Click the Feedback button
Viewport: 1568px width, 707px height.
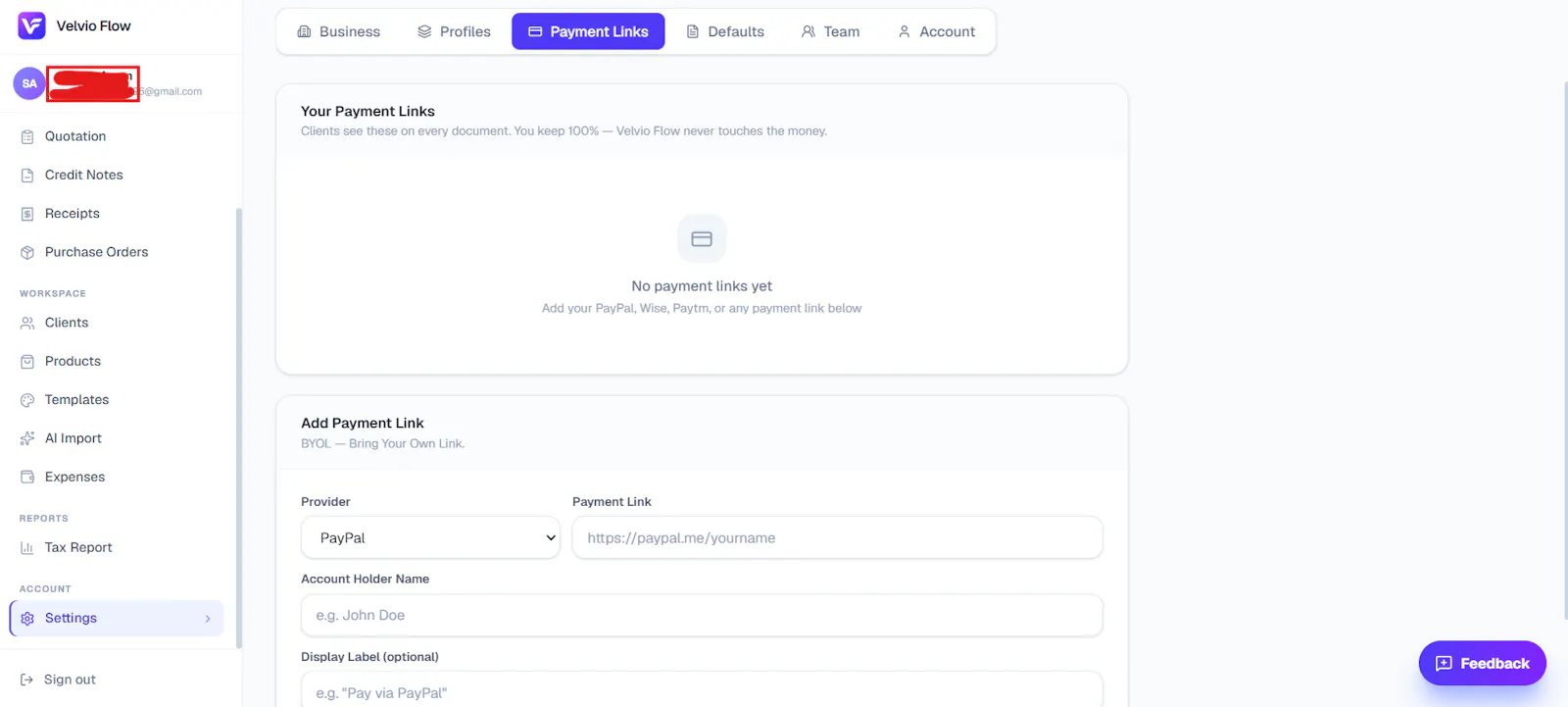1482,664
